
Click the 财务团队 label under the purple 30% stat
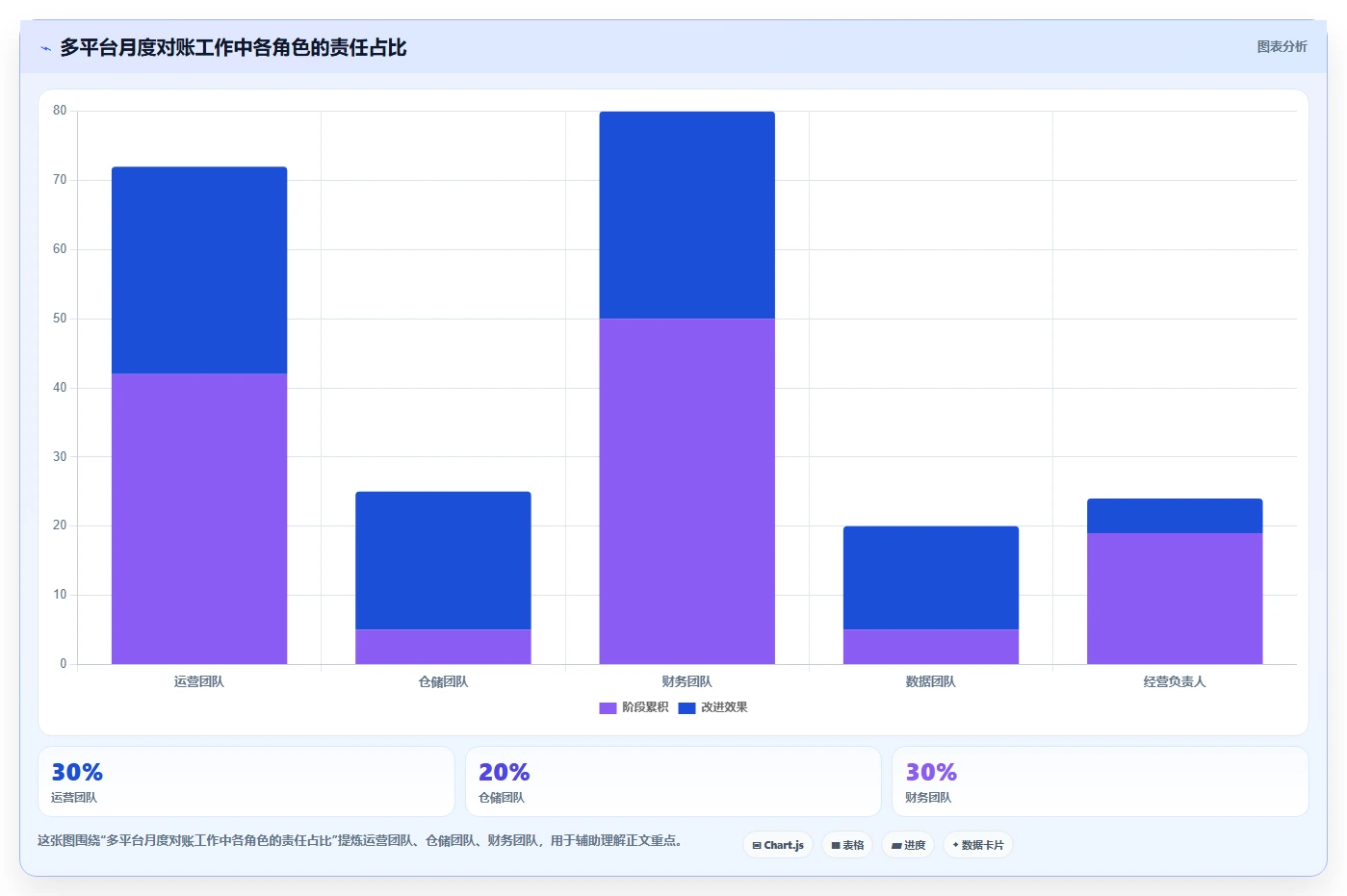coord(928,798)
